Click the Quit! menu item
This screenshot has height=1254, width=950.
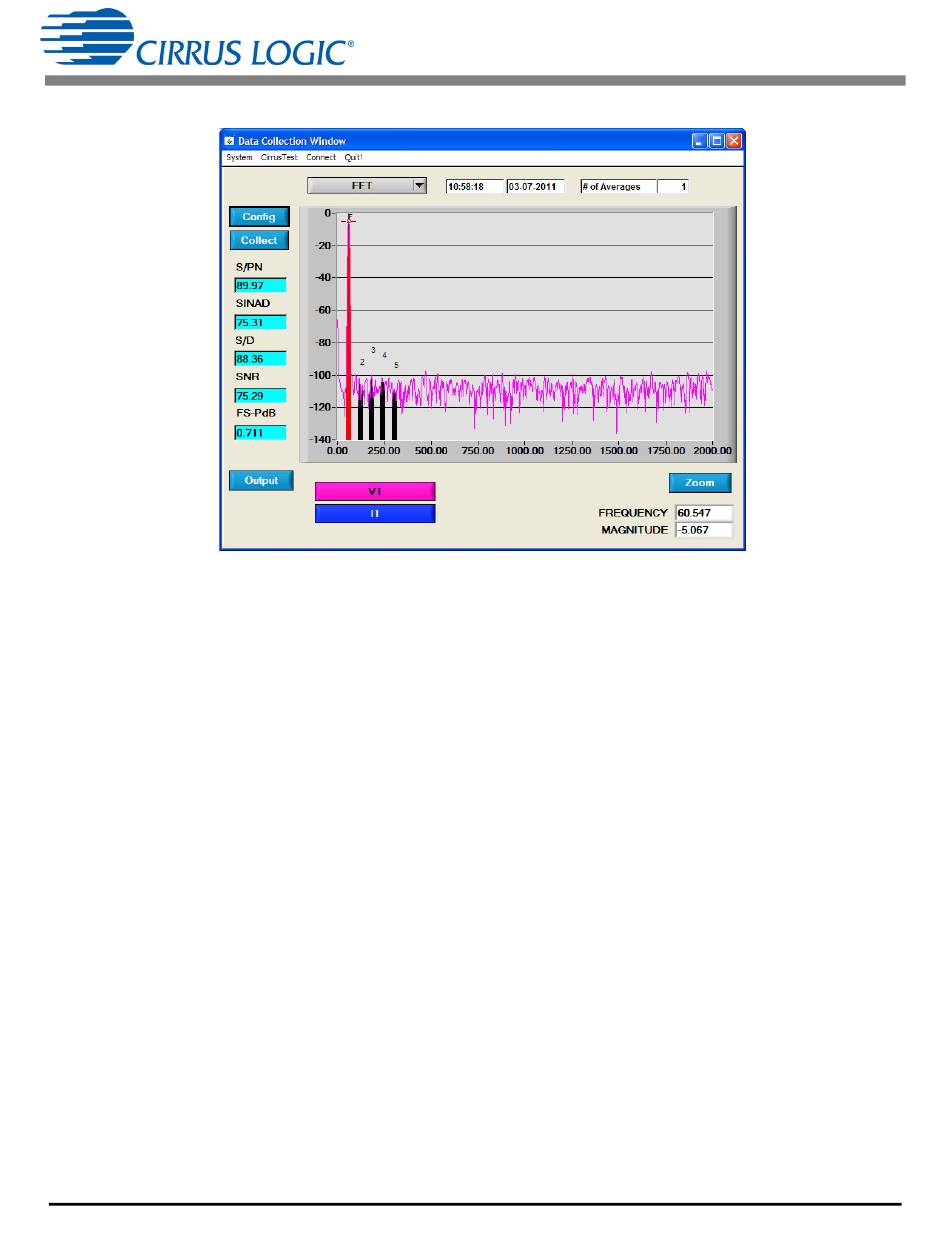[354, 158]
